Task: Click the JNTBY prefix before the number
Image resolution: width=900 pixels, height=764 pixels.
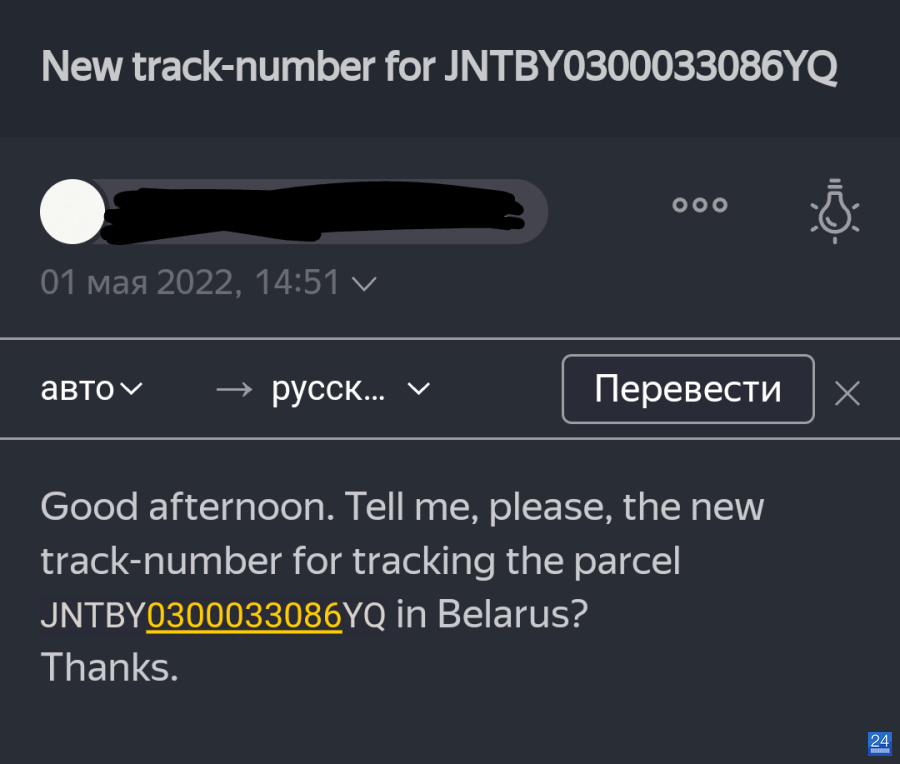Action: point(93,614)
